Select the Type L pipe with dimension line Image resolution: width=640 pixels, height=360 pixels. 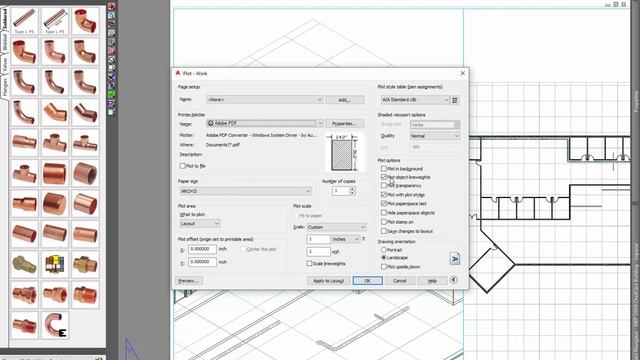[x=55, y=20]
